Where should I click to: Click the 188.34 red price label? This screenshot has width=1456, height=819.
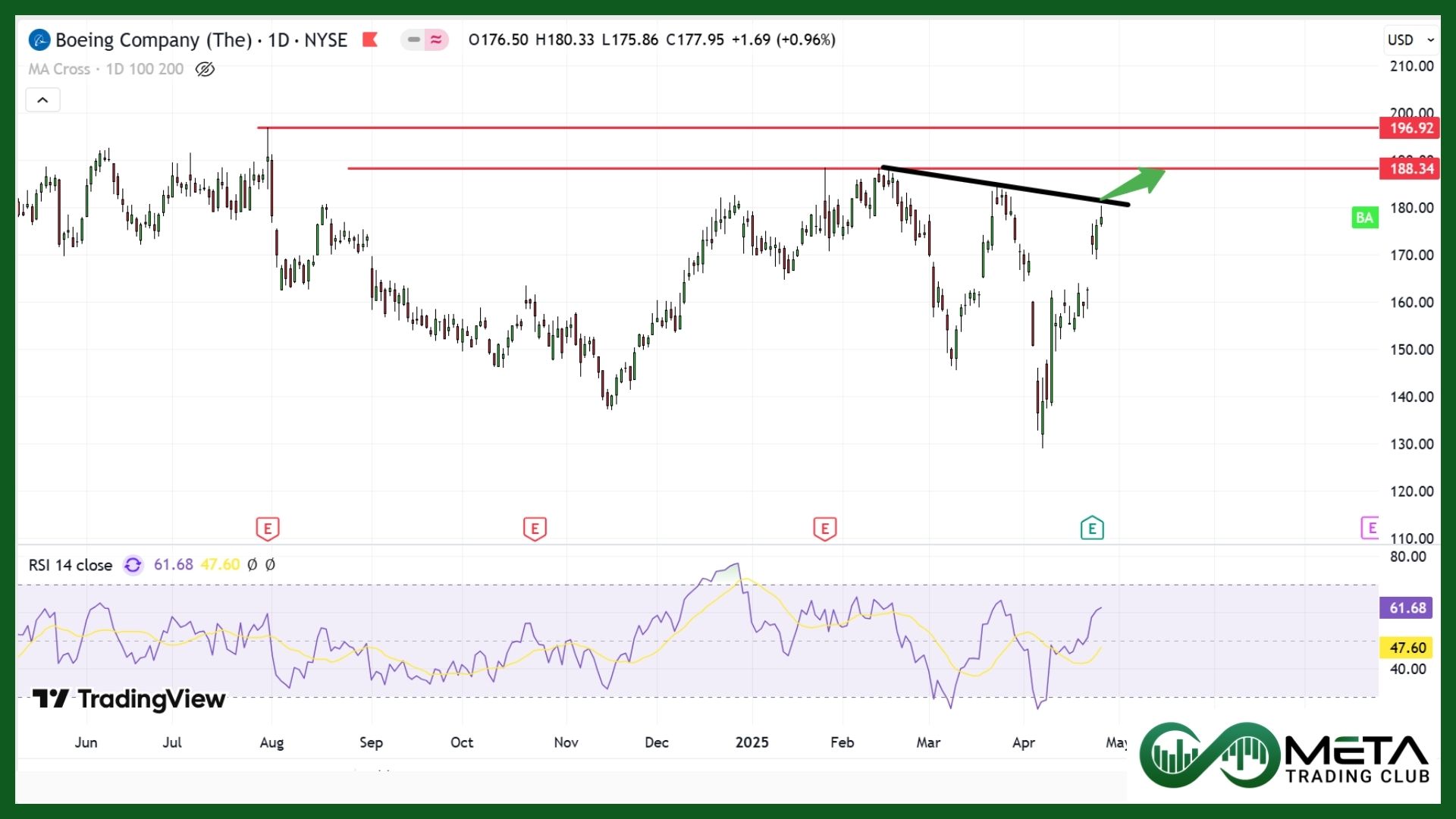pos(1409,168)
